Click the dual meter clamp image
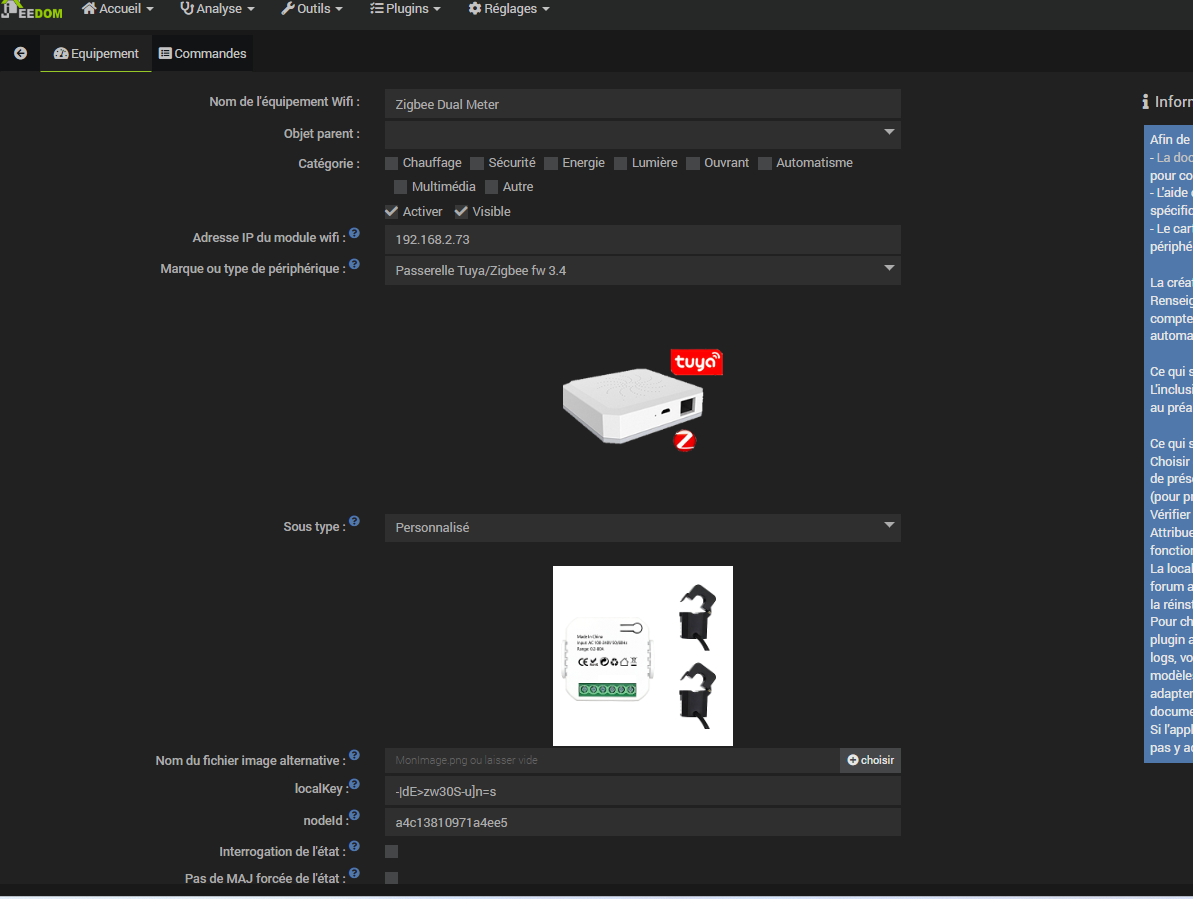This screenshot has height=899, width=1193. click(643, 656)
